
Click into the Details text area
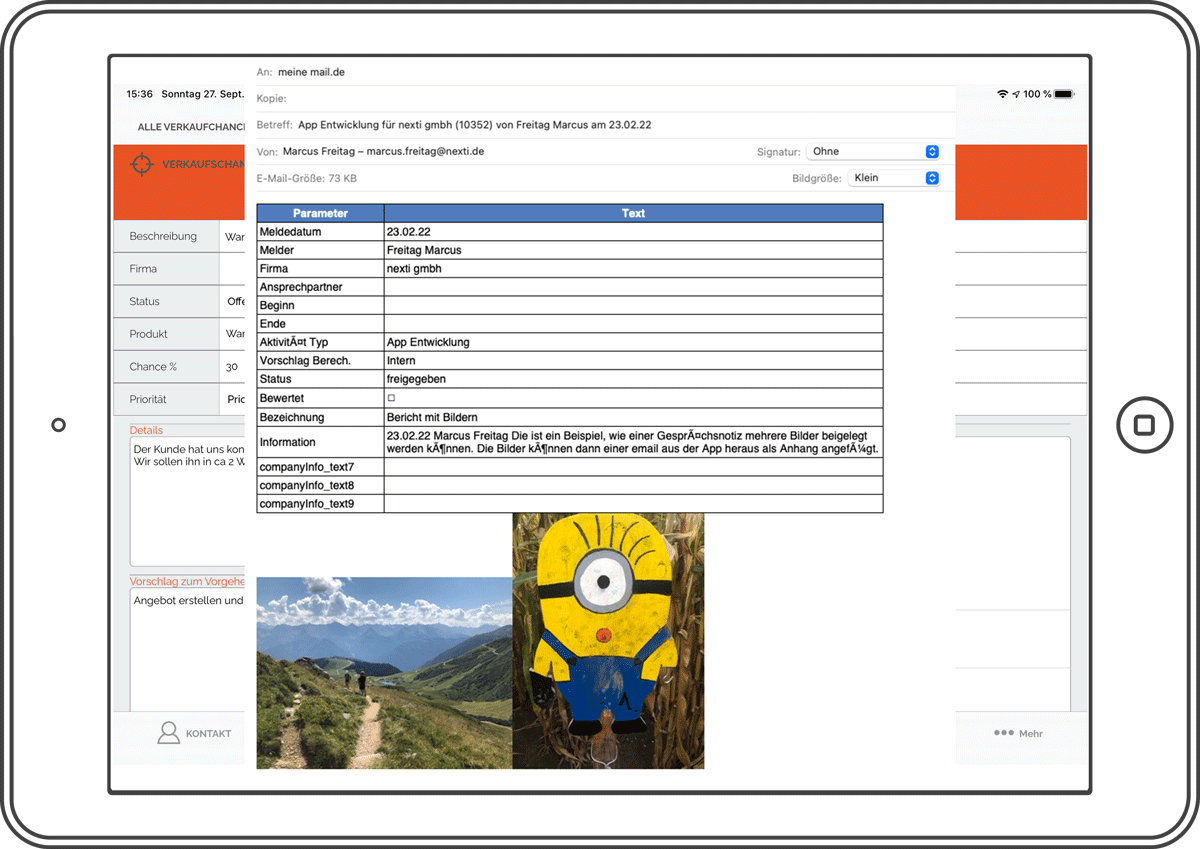187,500
